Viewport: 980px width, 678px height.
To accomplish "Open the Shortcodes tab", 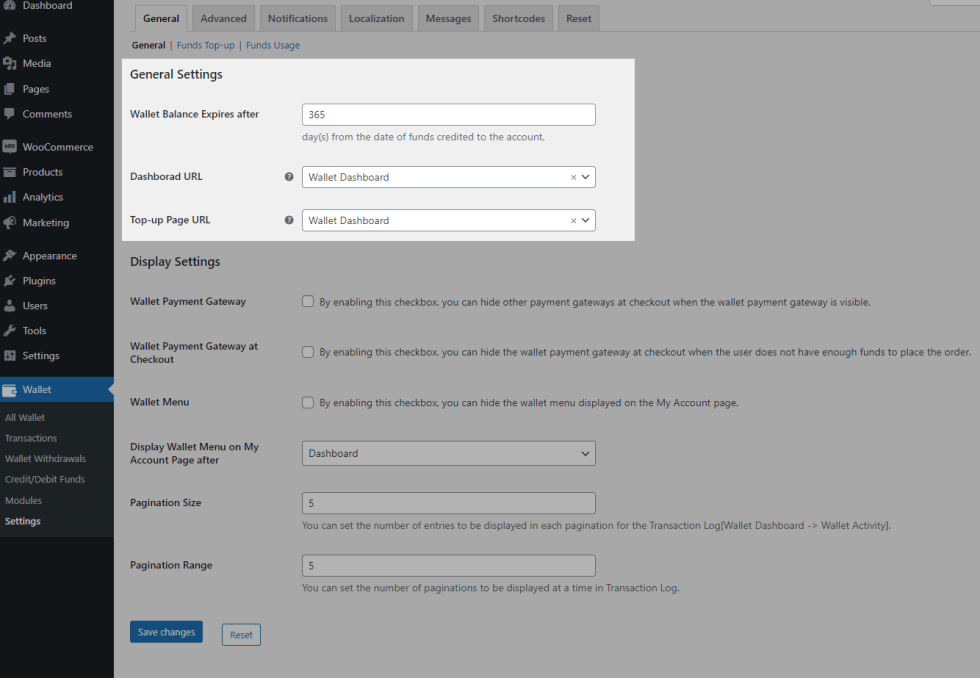I will (x=517, y=18).
